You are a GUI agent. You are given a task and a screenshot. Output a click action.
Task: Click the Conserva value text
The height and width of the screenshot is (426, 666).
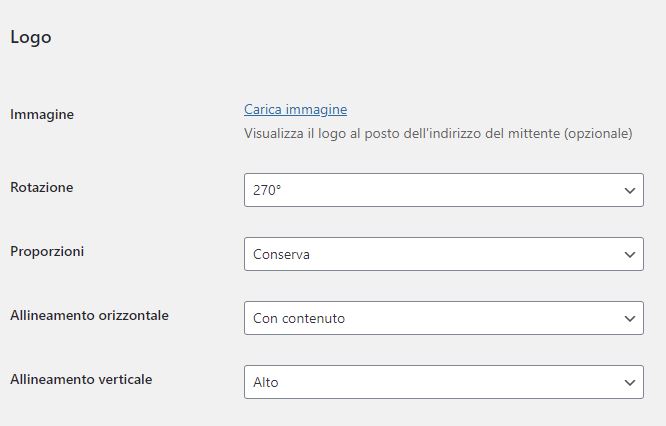coord(281,254)
